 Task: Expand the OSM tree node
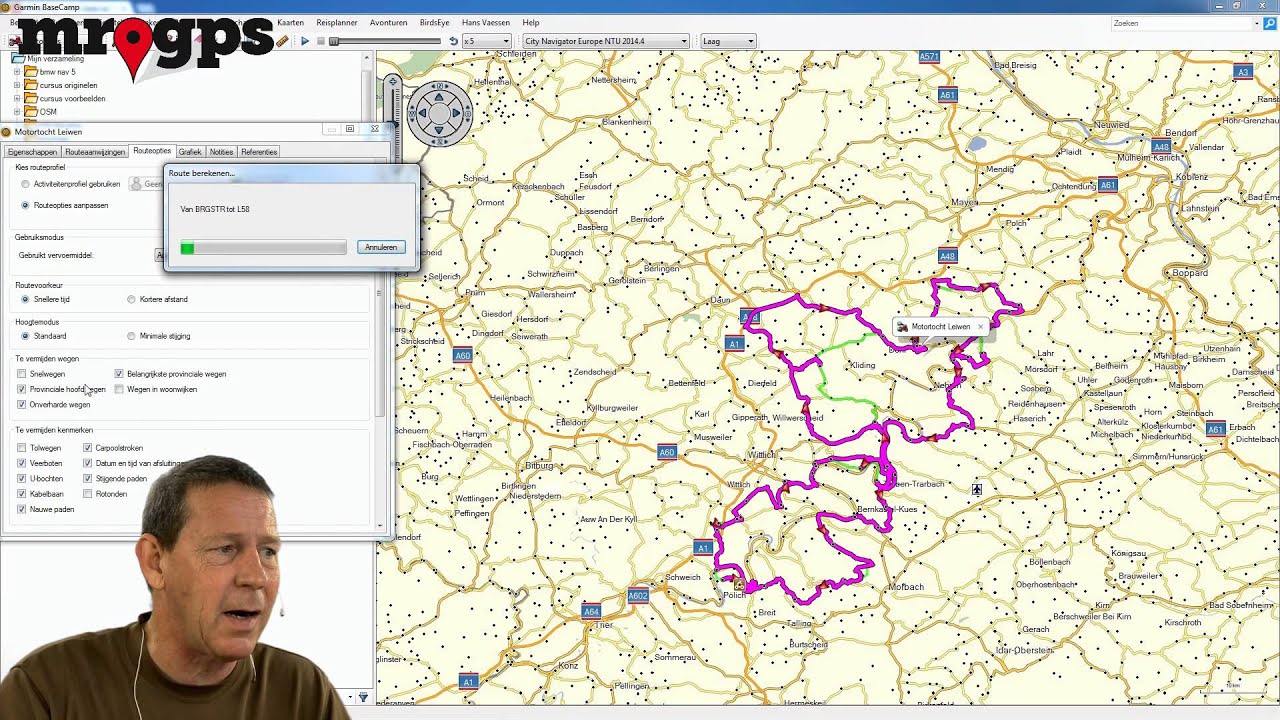tap(17, 111)
